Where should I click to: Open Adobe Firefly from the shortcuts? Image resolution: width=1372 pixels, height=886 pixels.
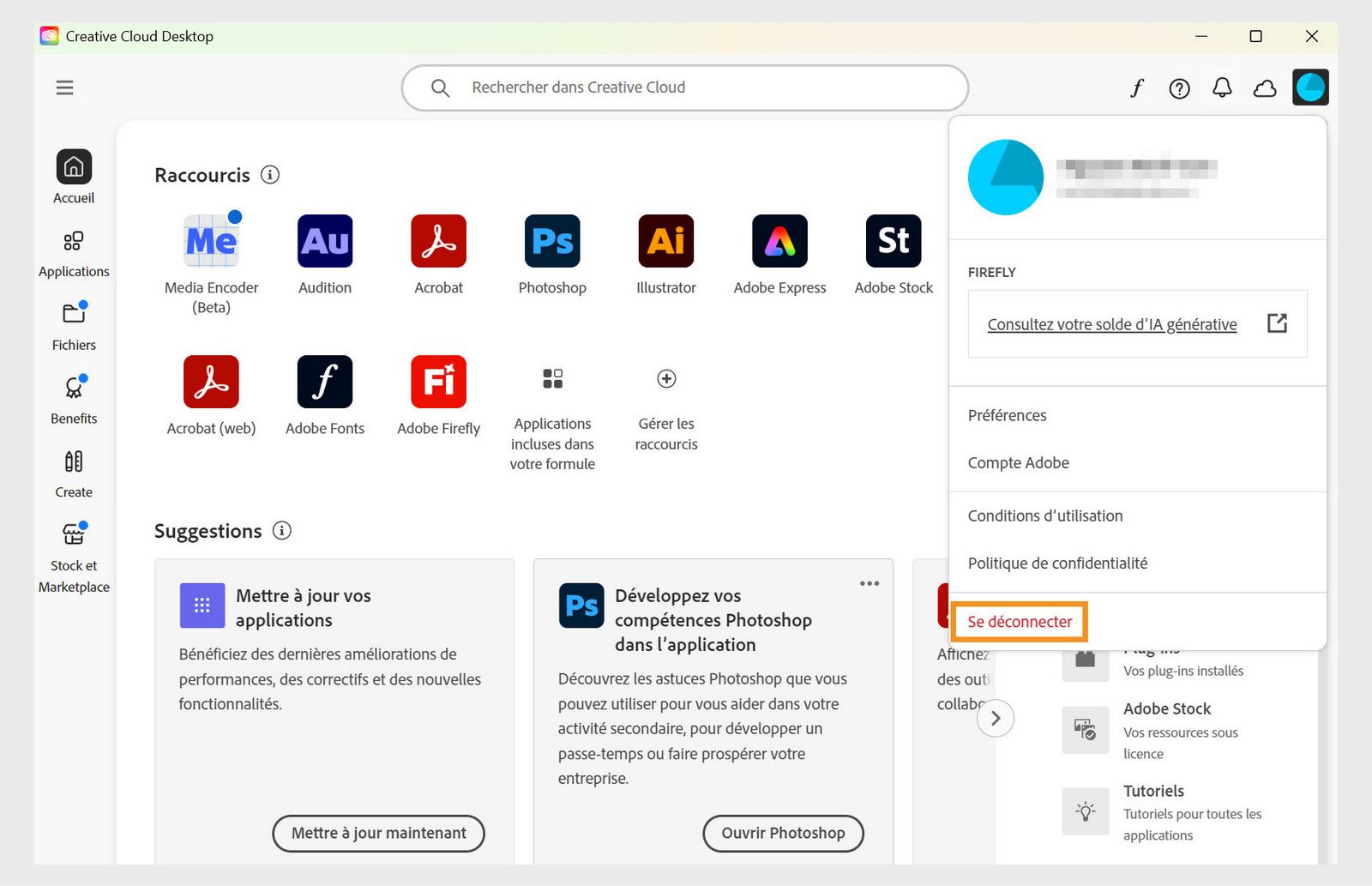pos(438,383)
